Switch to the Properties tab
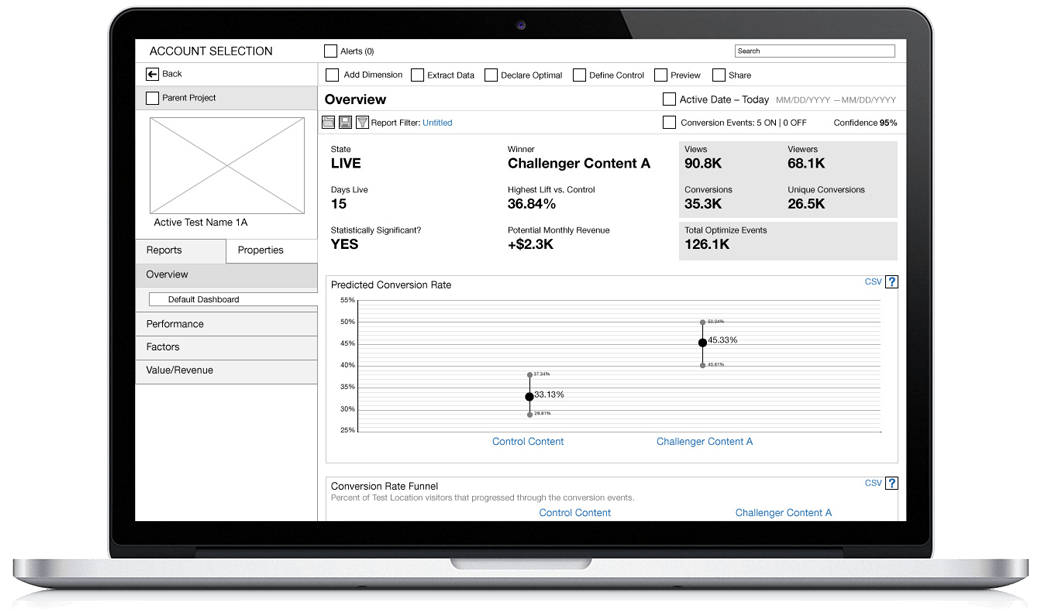This screenshot has height=611, width=1040. pyautogui.click(x=261, y=250)
